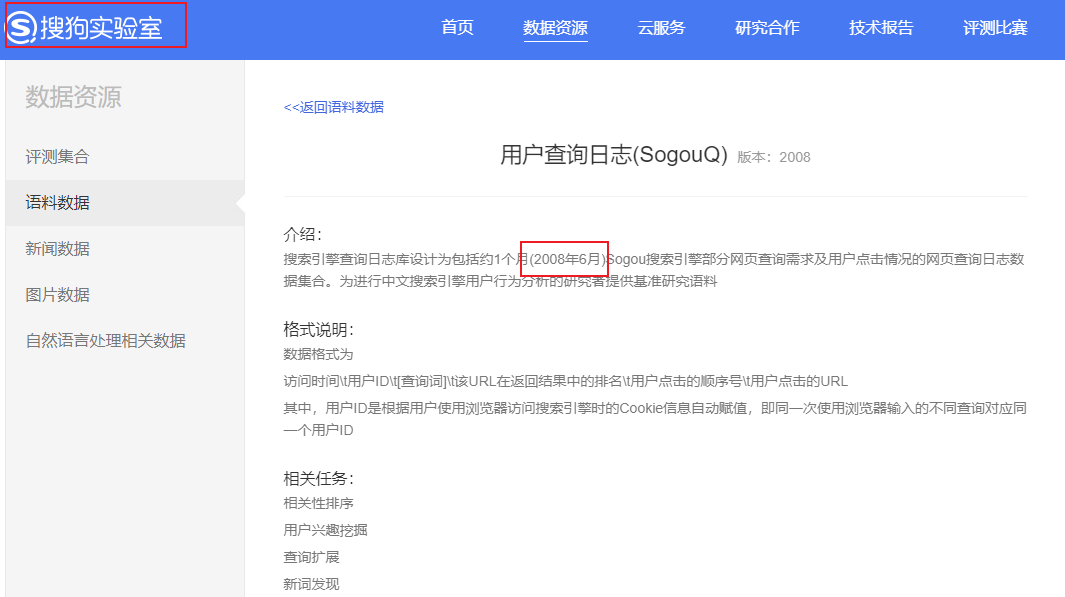
Task: Click the 版本: 2008 version label
Action: [774, 158]
